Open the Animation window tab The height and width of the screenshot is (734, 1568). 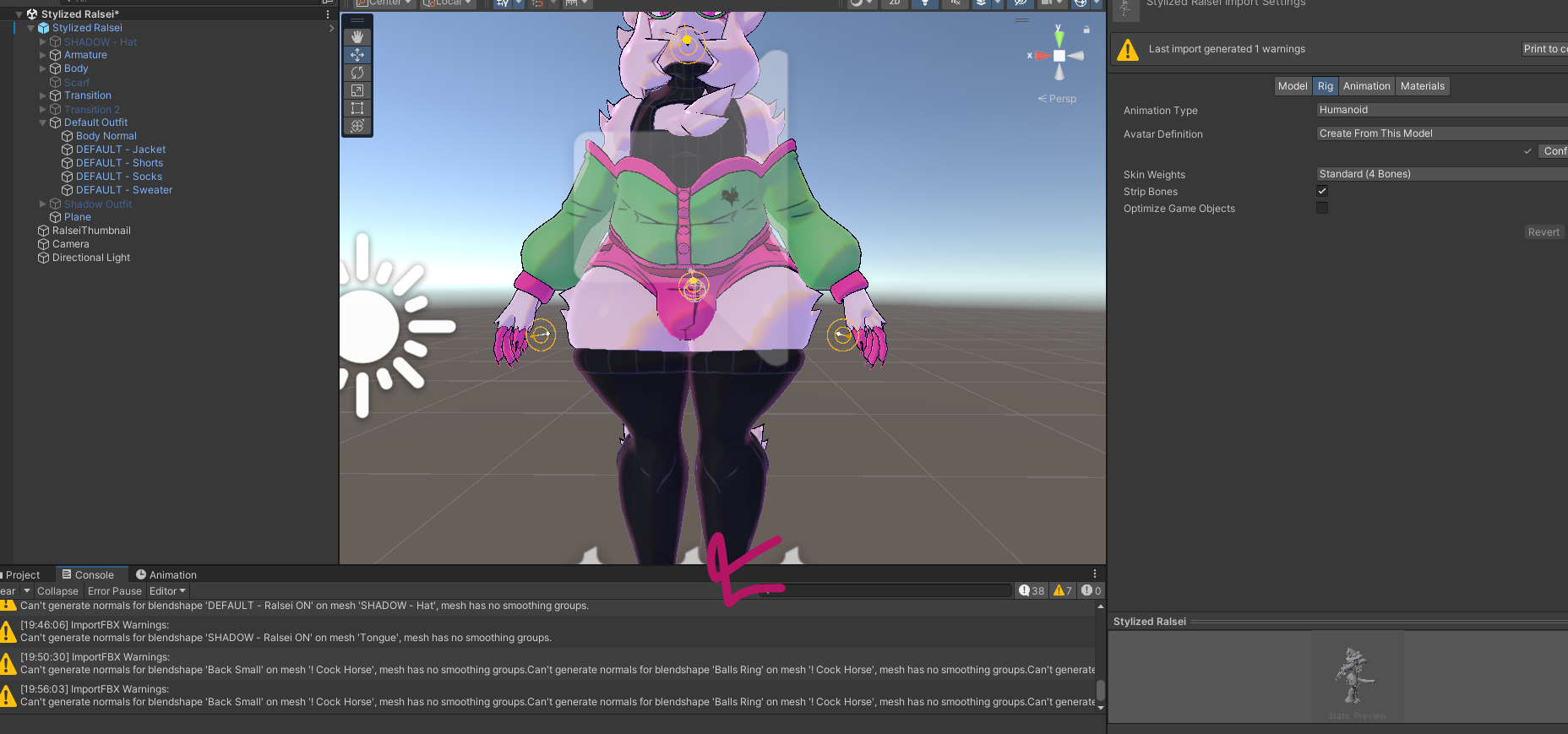pyautogui.click(x=166, y=575)
